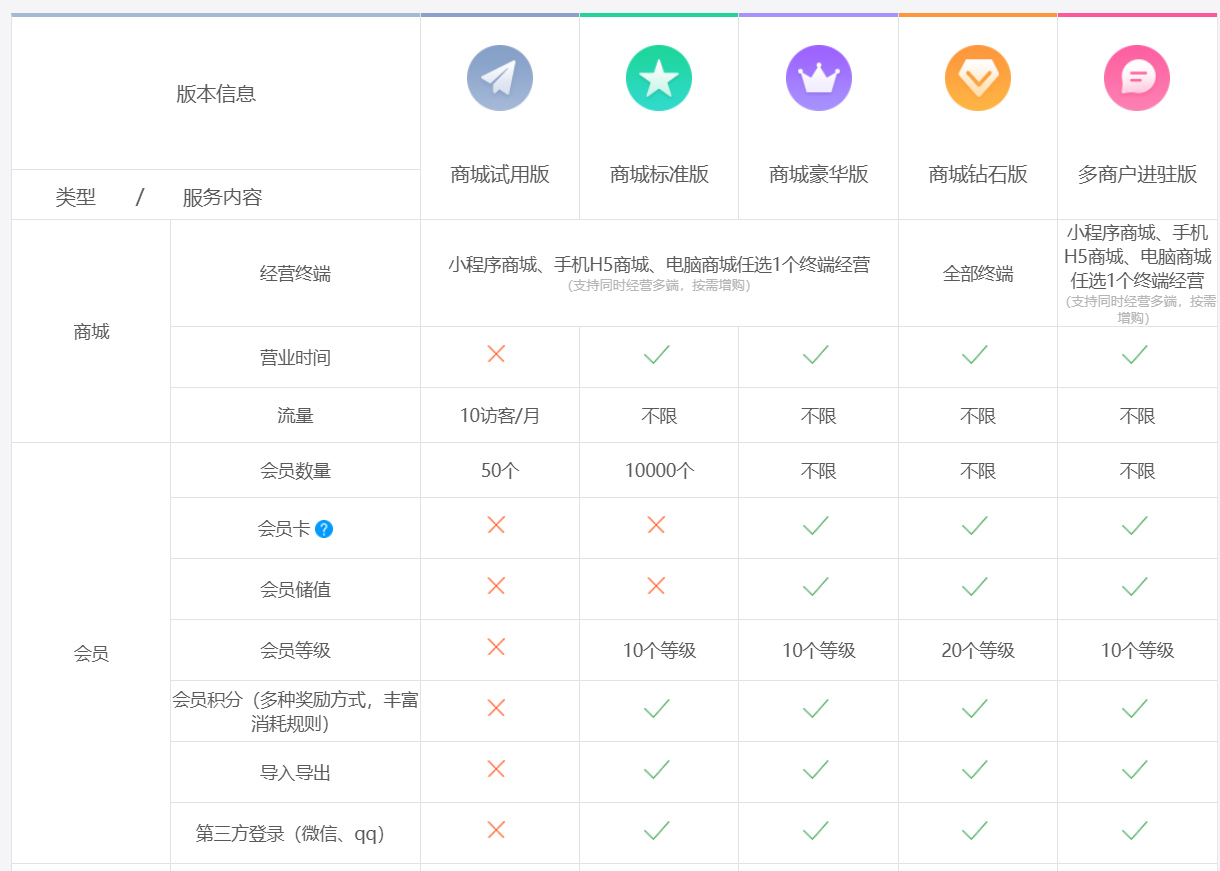This screenshot has width=1220, height=871.
Task: Click the red cross for 会员储值 in 商城标准版
Action: pos(656,585)
